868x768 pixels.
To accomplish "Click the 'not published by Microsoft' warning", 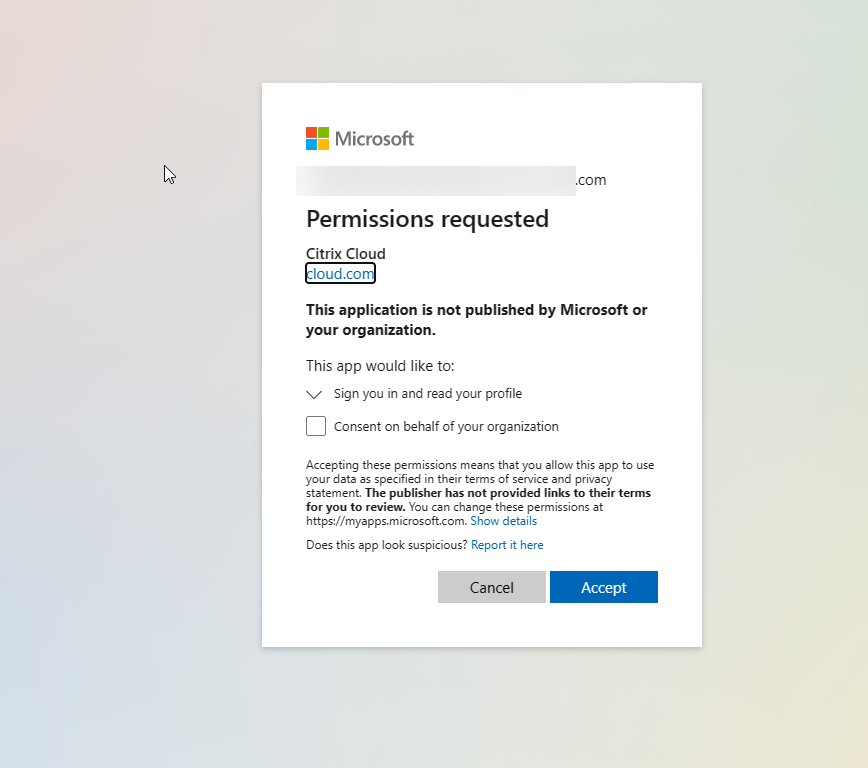I will 476,320.
